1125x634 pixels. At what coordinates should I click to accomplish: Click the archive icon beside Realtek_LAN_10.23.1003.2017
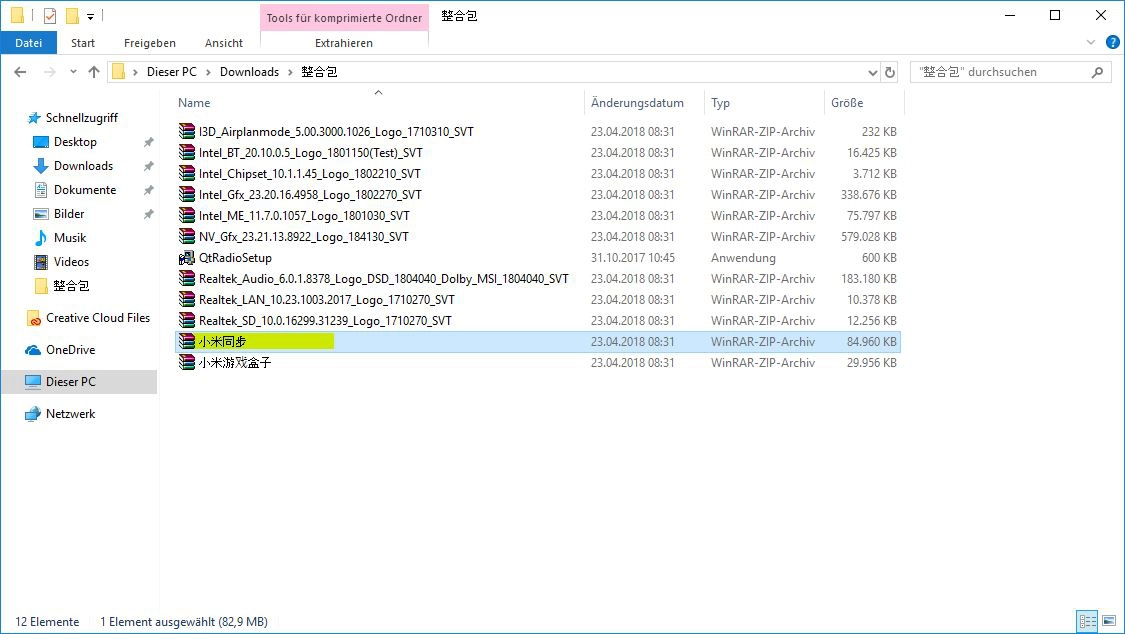click(x=187, y=299)
